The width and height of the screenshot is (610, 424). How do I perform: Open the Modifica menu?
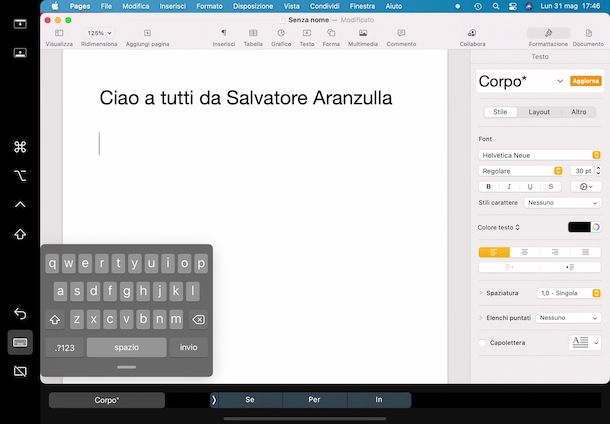[136, 6]
